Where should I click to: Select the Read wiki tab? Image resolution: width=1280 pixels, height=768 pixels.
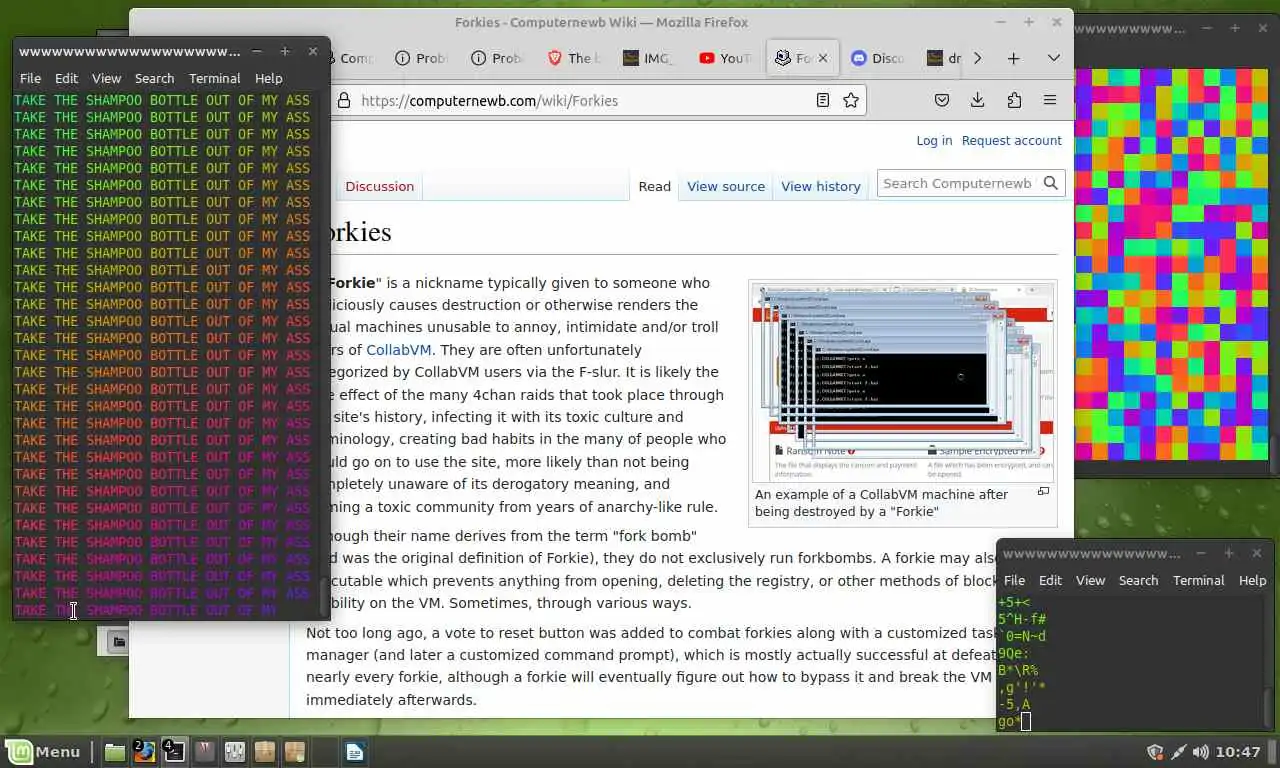654,186
